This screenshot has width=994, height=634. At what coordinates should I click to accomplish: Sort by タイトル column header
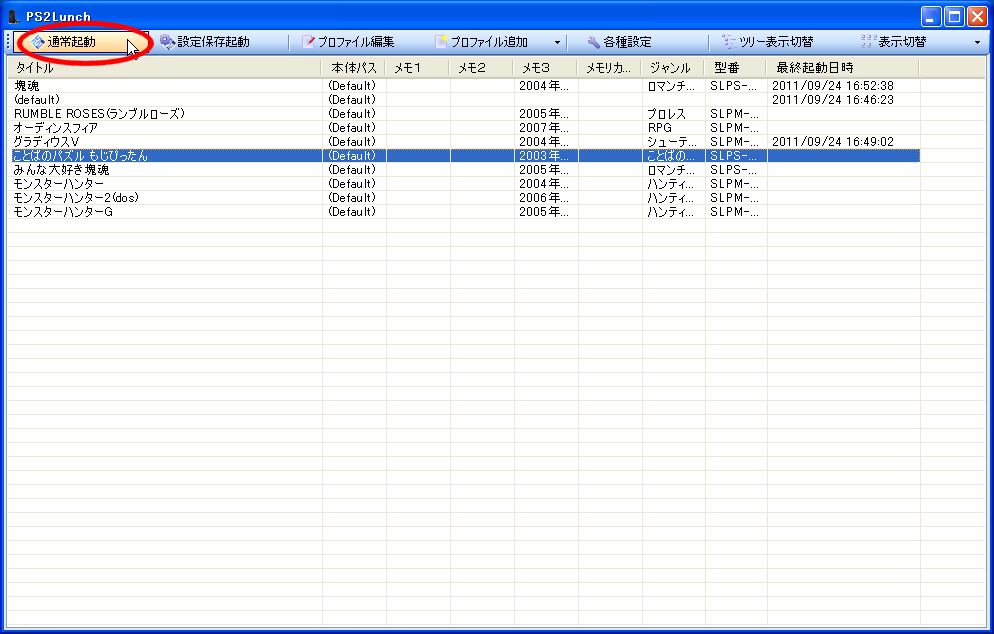[x=165, y=68]
